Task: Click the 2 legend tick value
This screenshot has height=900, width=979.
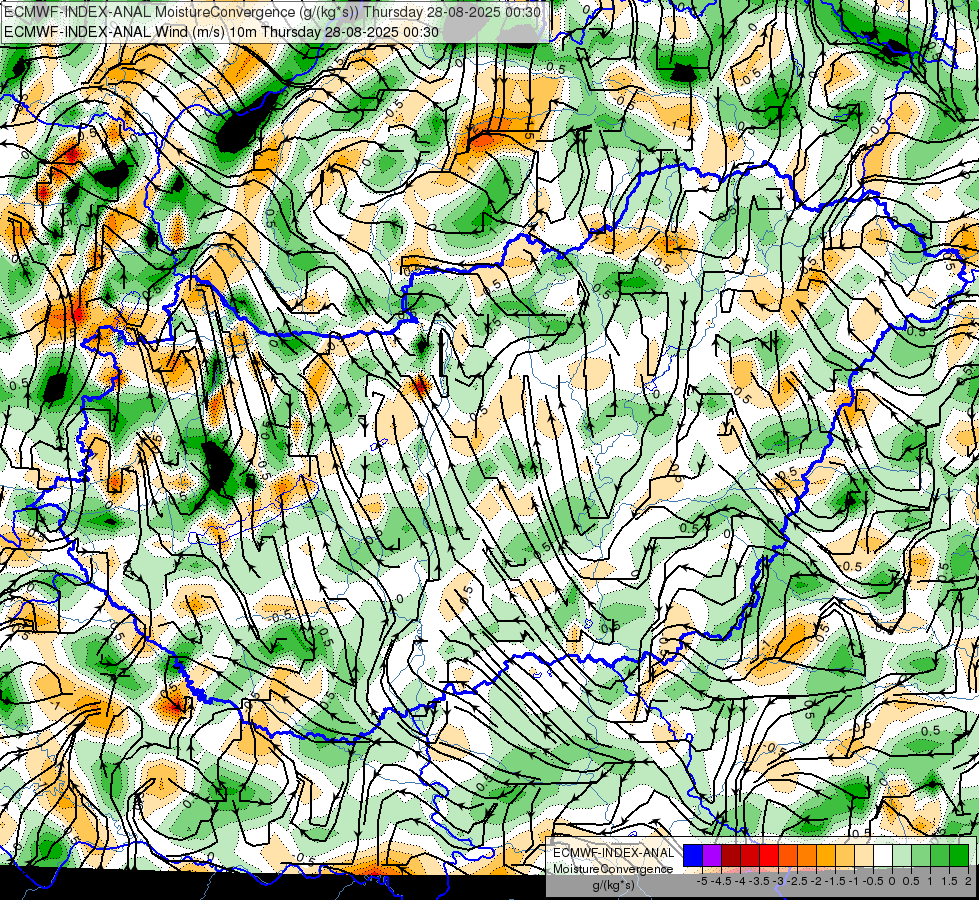Action: click(968, 881)
